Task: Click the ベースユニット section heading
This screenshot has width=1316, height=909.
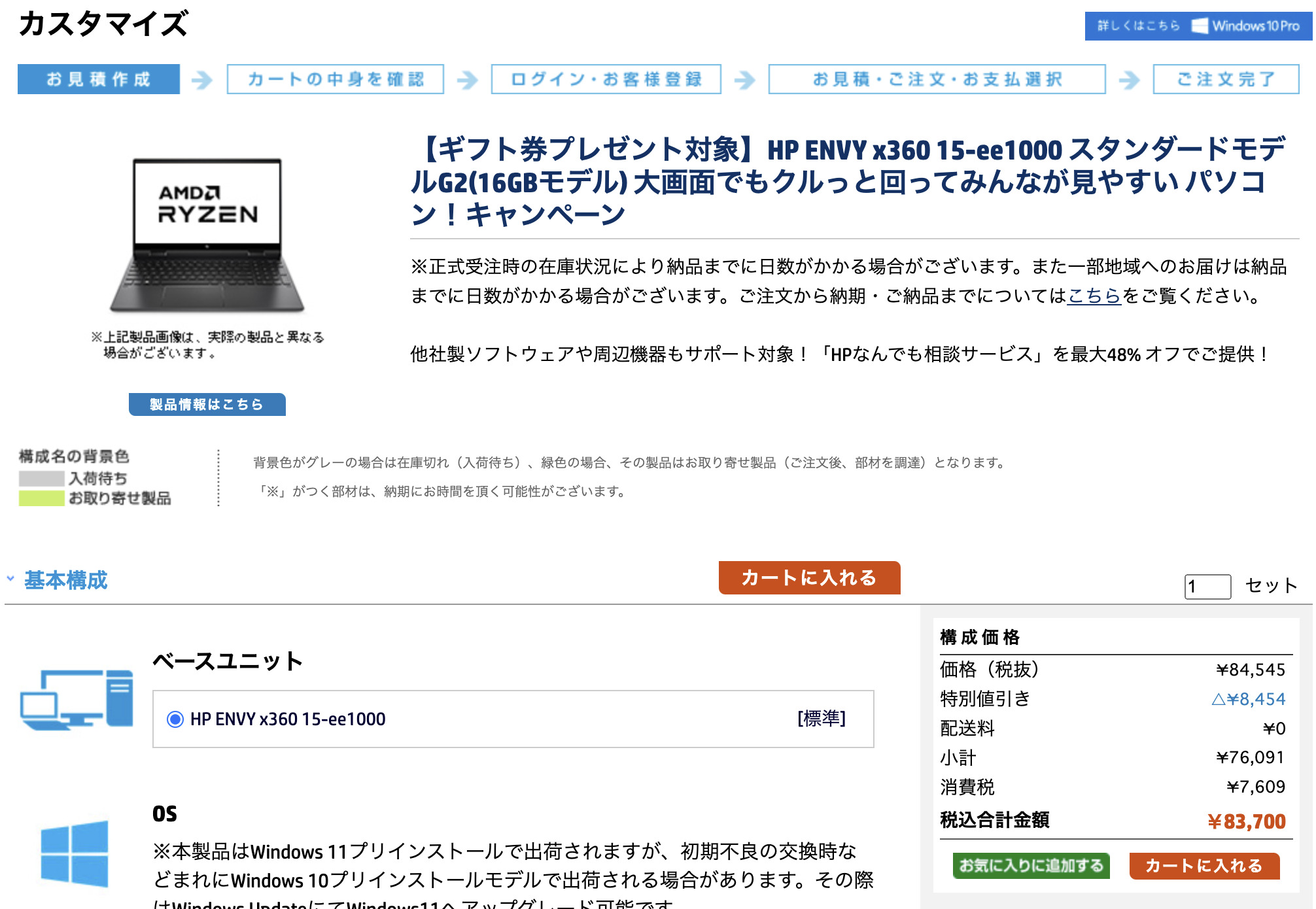Action: 228,661
